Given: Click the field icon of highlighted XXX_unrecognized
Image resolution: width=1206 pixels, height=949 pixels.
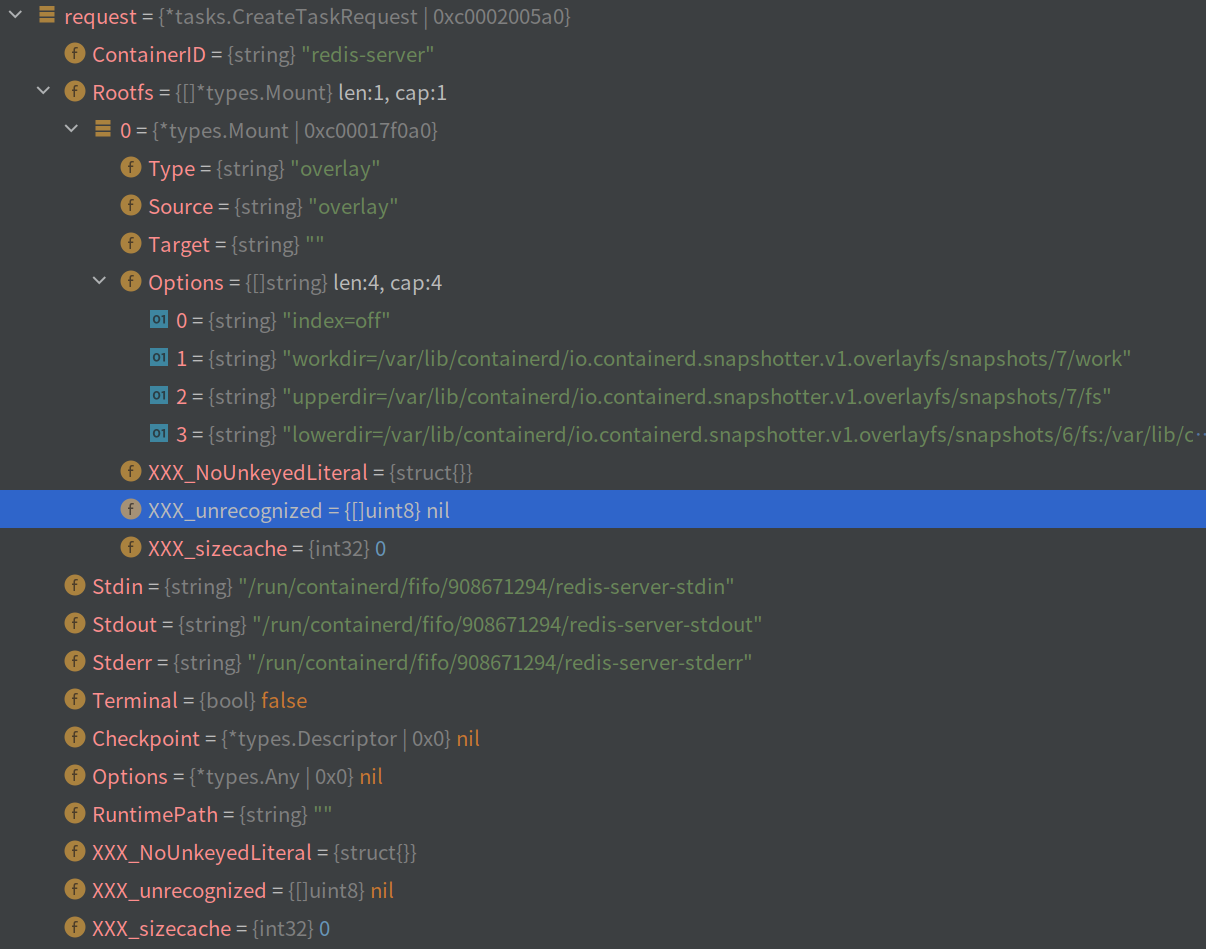Looking at the screenshot, I should (x=130, y=510).
